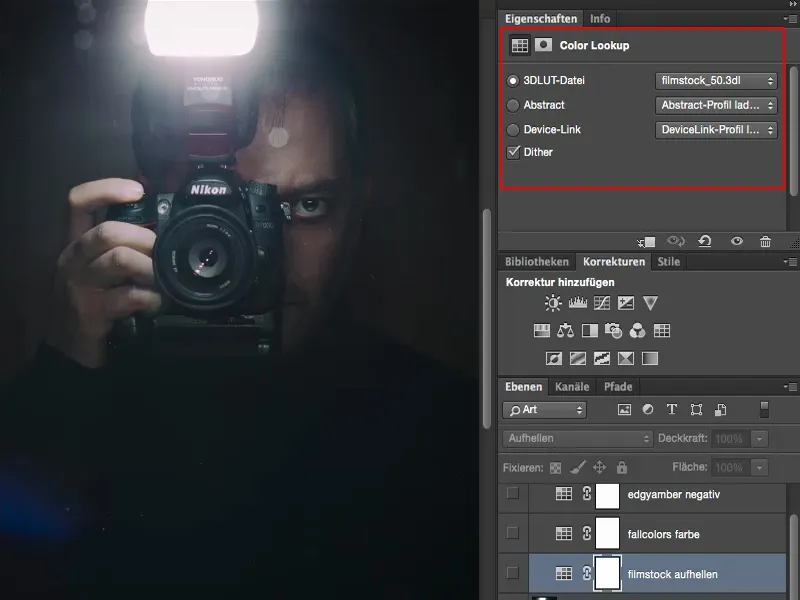
Task: Filter layers by text layers (T icon)
Action: (672, 409)
